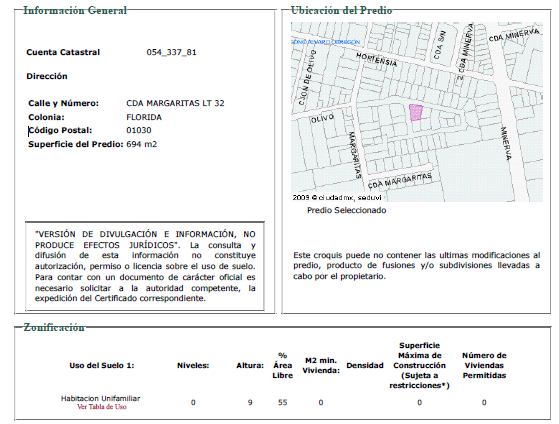This screenshot has height=424, width=559.
Task: Open the 'Ver Tabla de Uso' link
Action: (x=102, y=407)
